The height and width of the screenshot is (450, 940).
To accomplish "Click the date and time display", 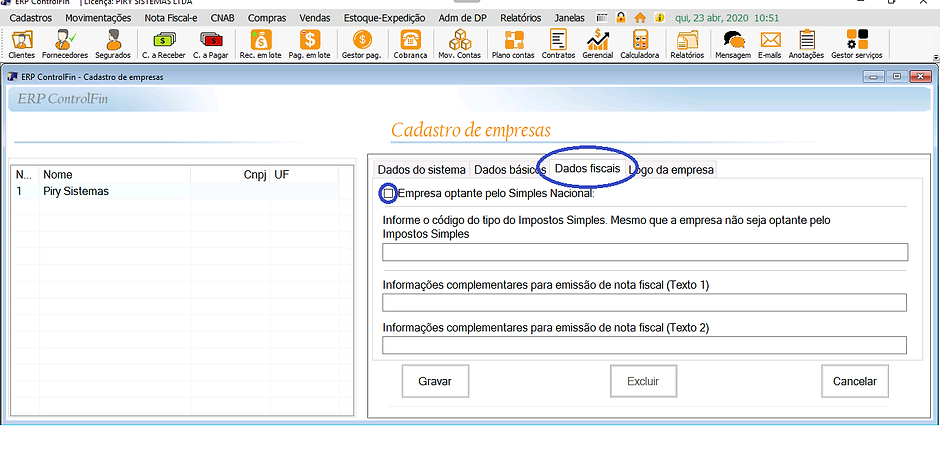I will [x=727, y=18].
